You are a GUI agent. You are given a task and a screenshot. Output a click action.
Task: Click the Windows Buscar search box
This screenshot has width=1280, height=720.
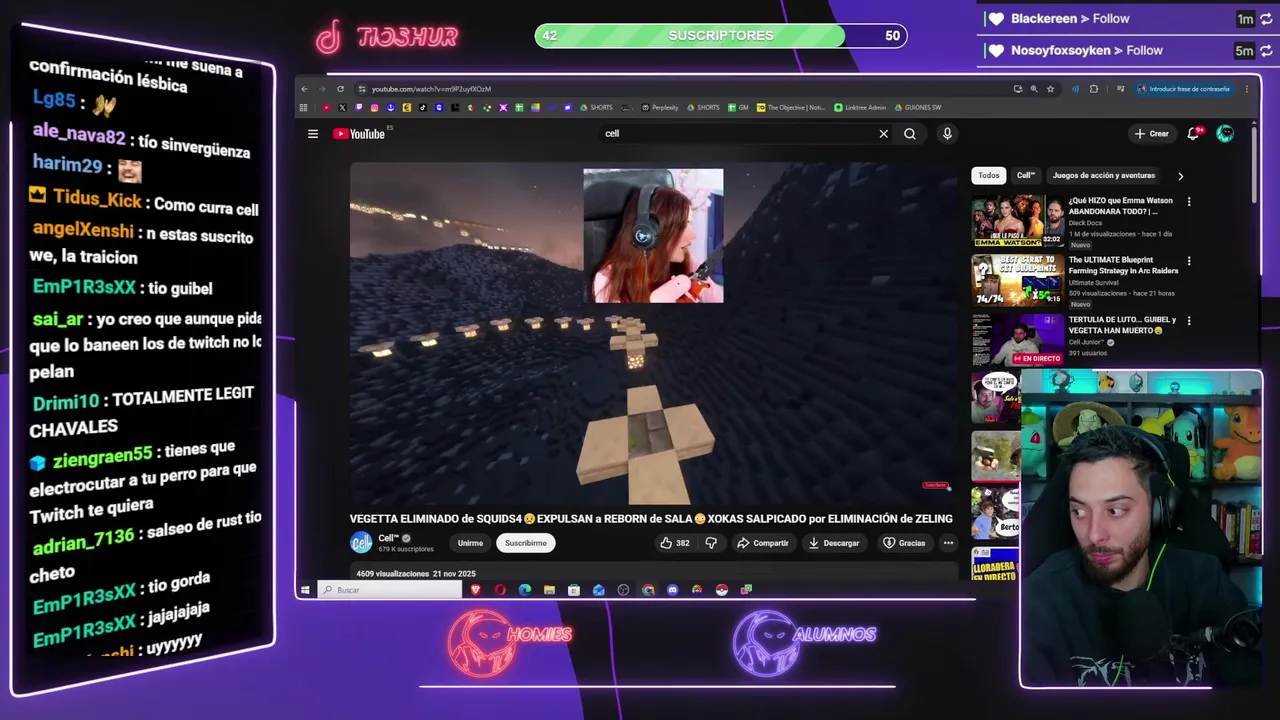(390, 590)
